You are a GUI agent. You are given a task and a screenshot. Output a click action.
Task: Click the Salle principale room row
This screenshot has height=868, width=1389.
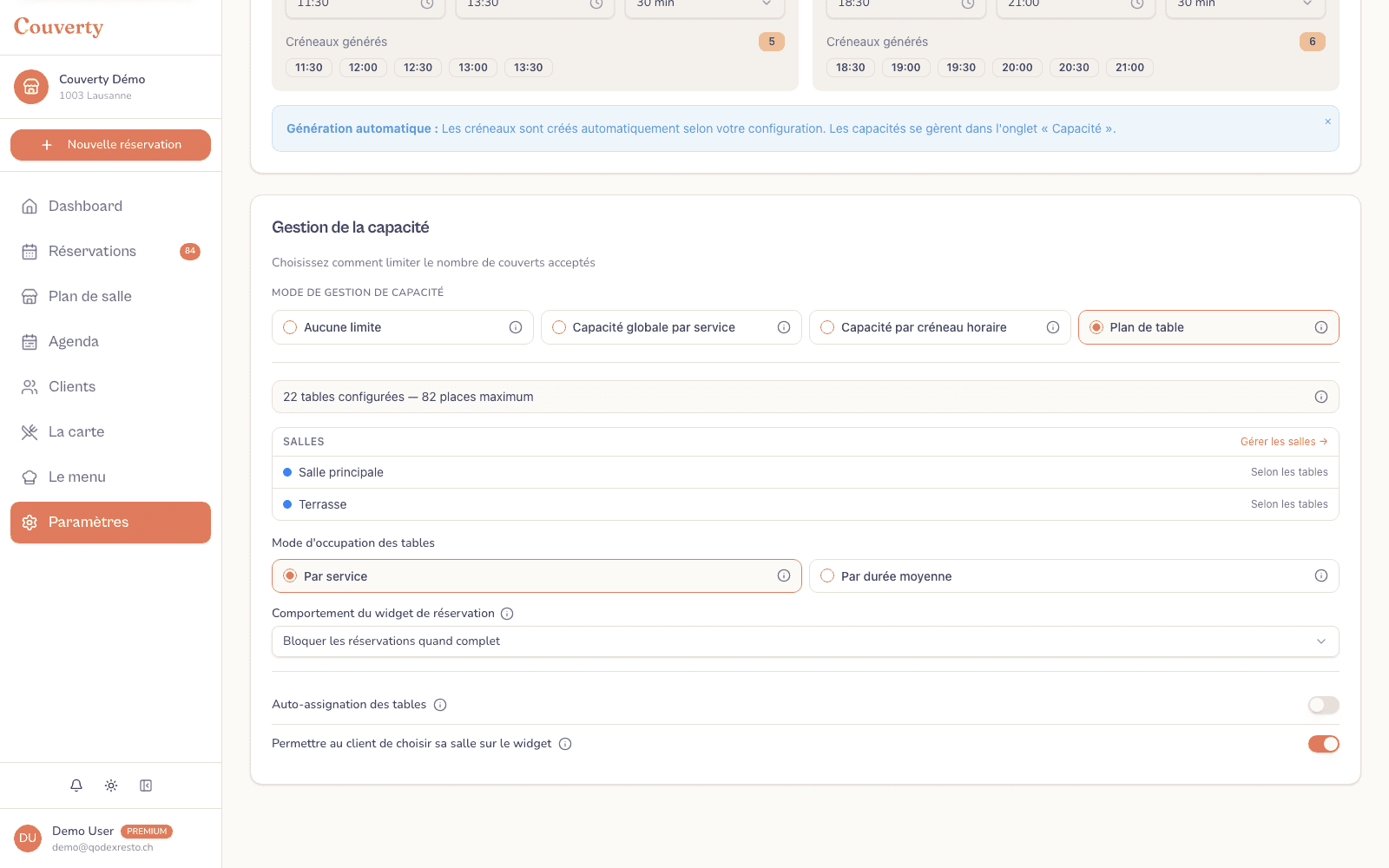(806, 472)
